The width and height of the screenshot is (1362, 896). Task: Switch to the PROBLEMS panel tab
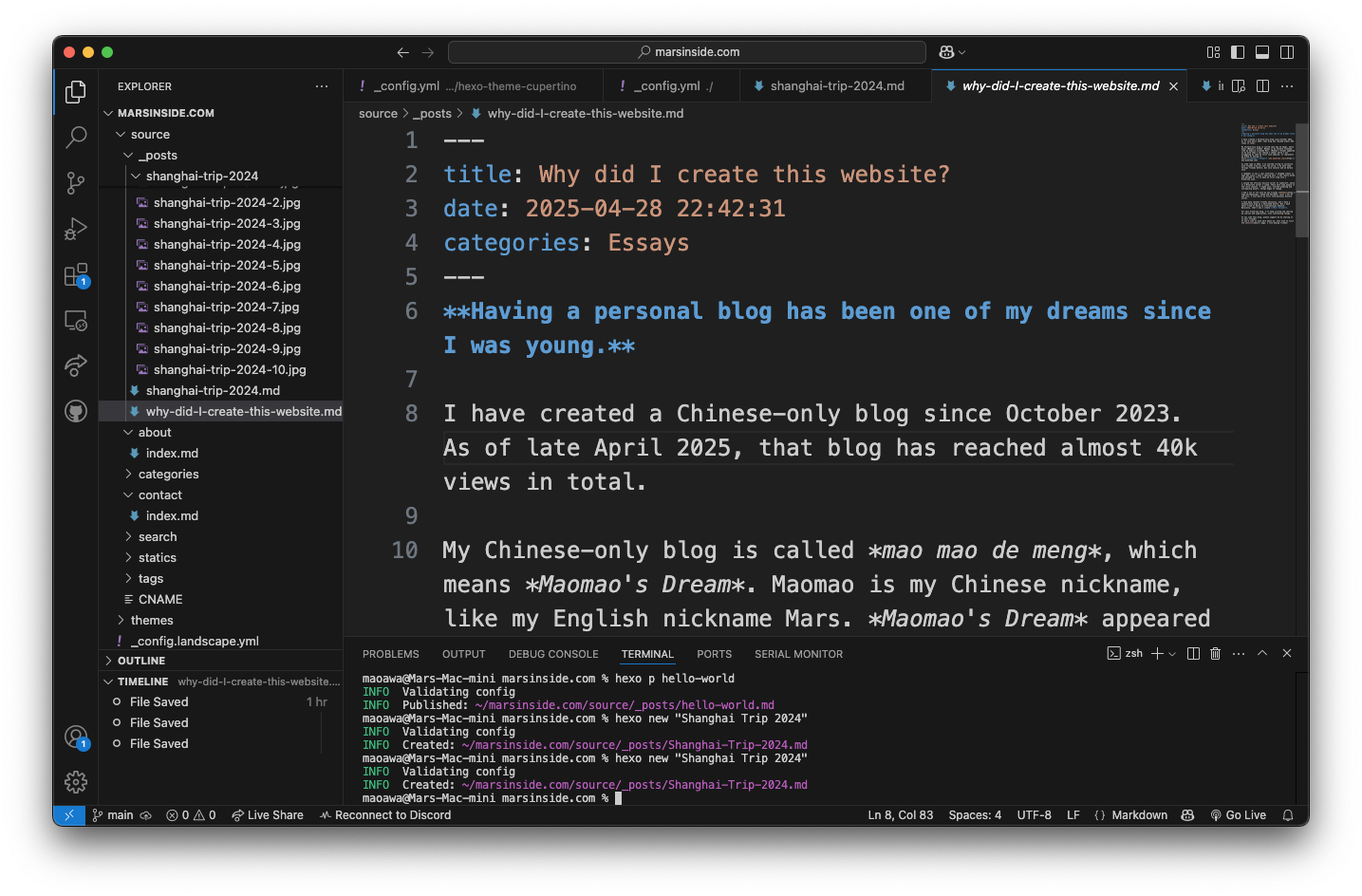[390, 654]
